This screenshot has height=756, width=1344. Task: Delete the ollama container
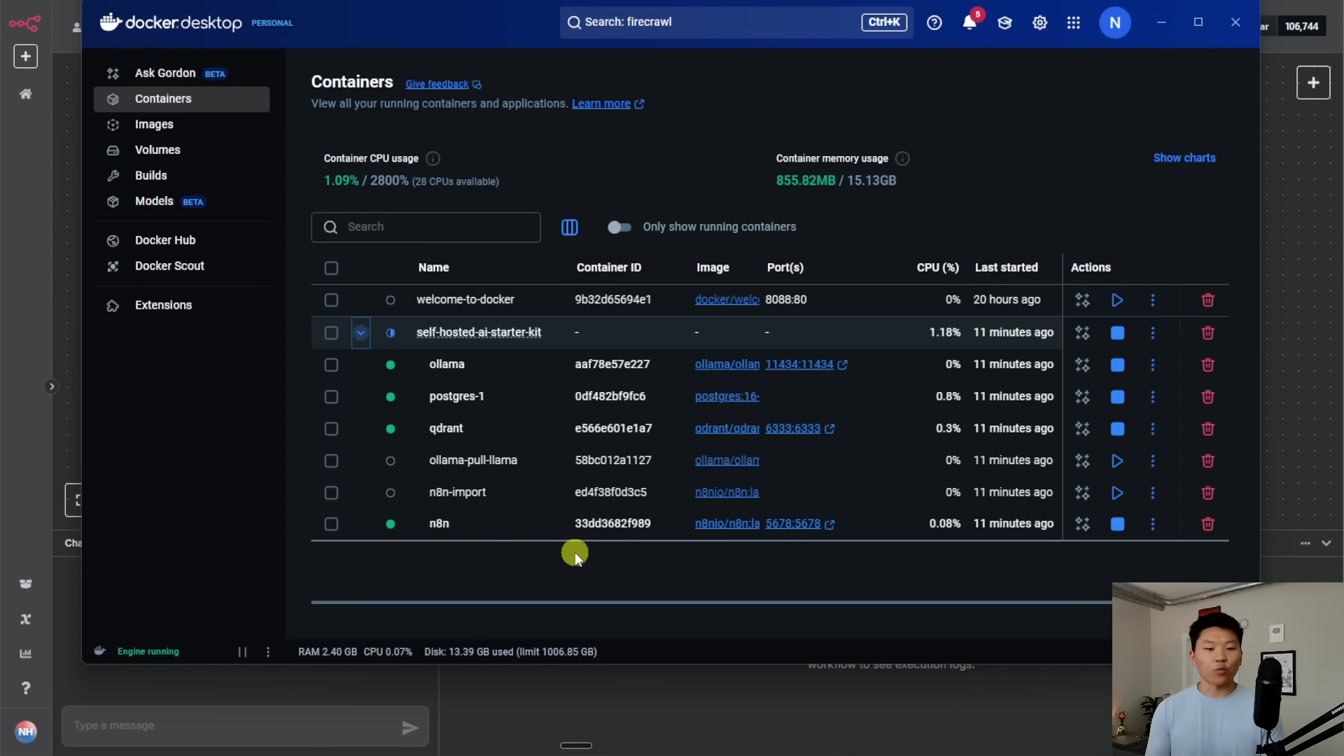pyautogui.click(x=1207, y=365)
